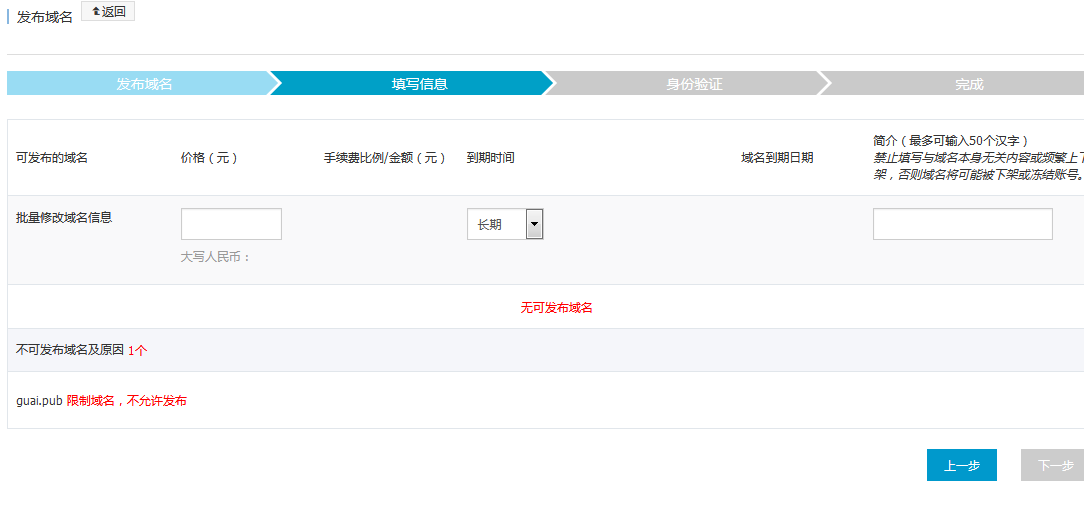Click the 到期时间 column header
This screenshot has height=520, width=1084.
click(x=491, y=158)
